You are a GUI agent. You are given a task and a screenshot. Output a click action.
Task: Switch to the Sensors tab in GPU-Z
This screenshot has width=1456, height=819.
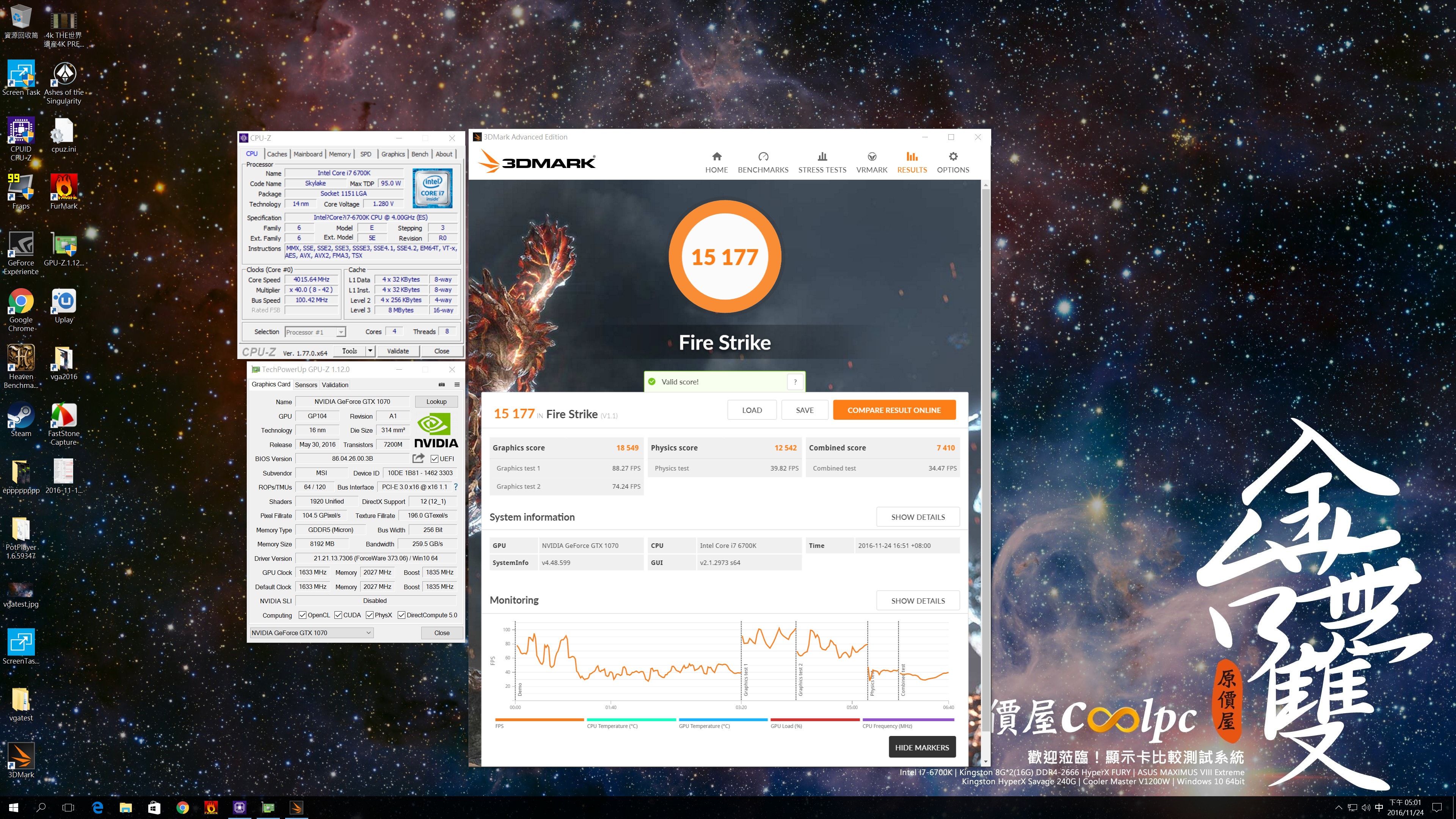306,385
